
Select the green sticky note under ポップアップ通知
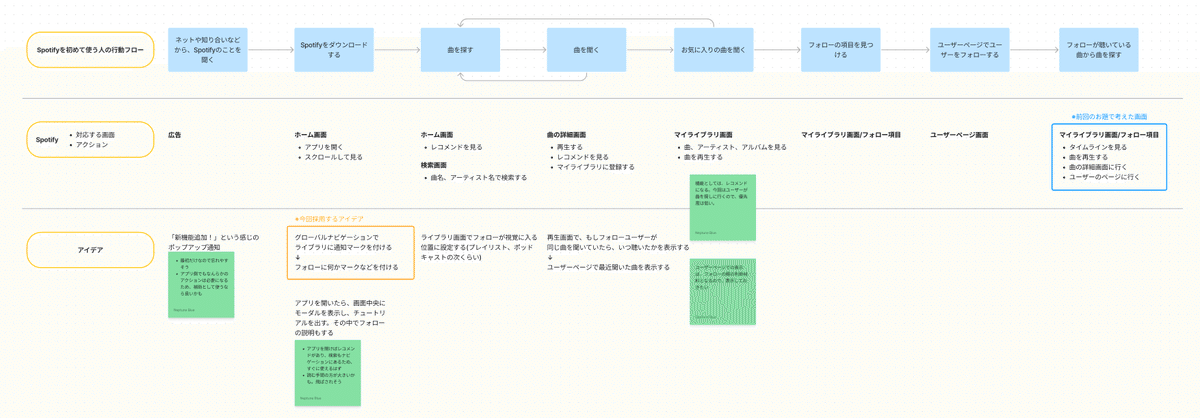click(201, 285)
